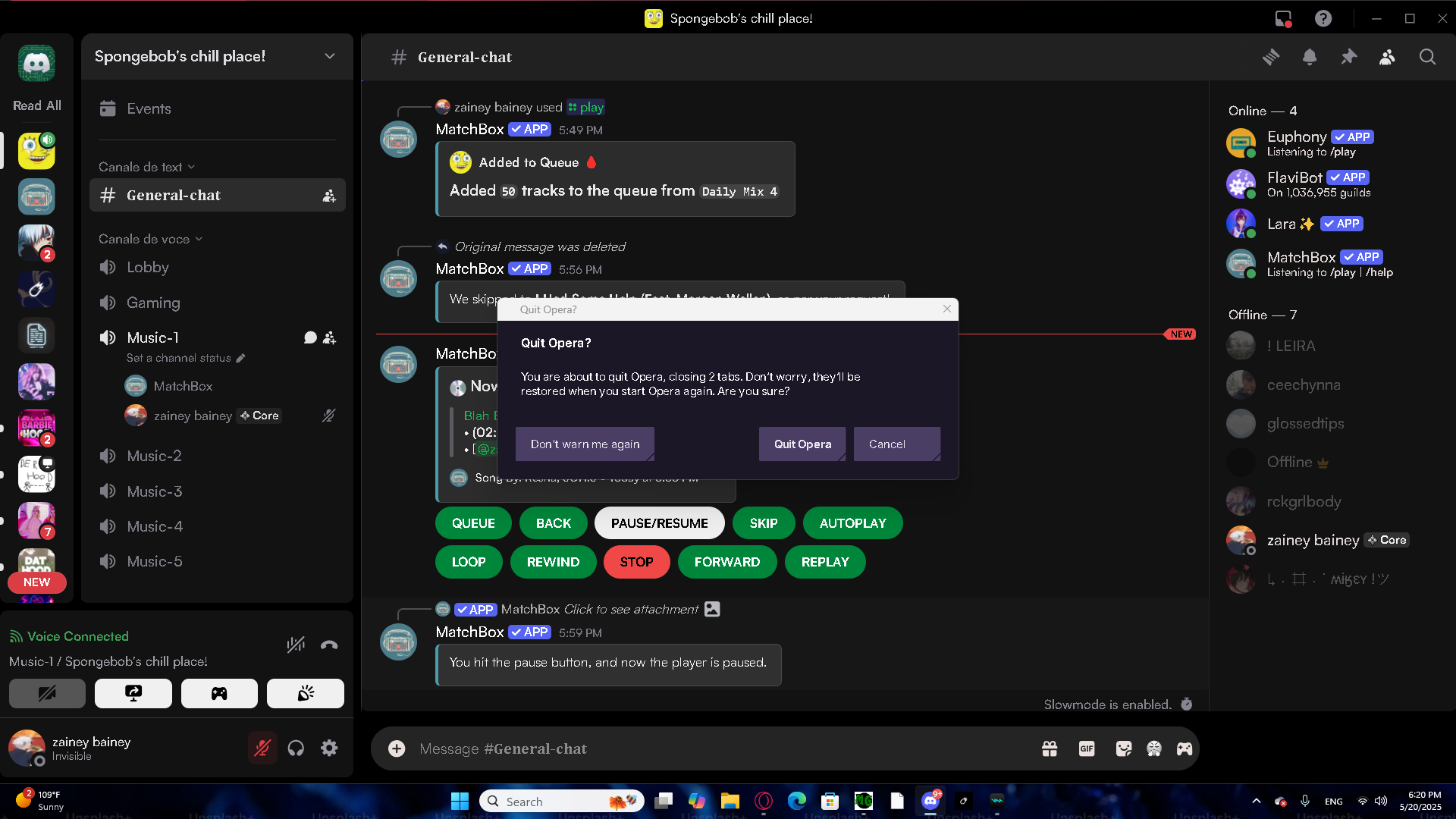Open notification settings bell icon
The image size is (1456, 819).
point(1310,57)
